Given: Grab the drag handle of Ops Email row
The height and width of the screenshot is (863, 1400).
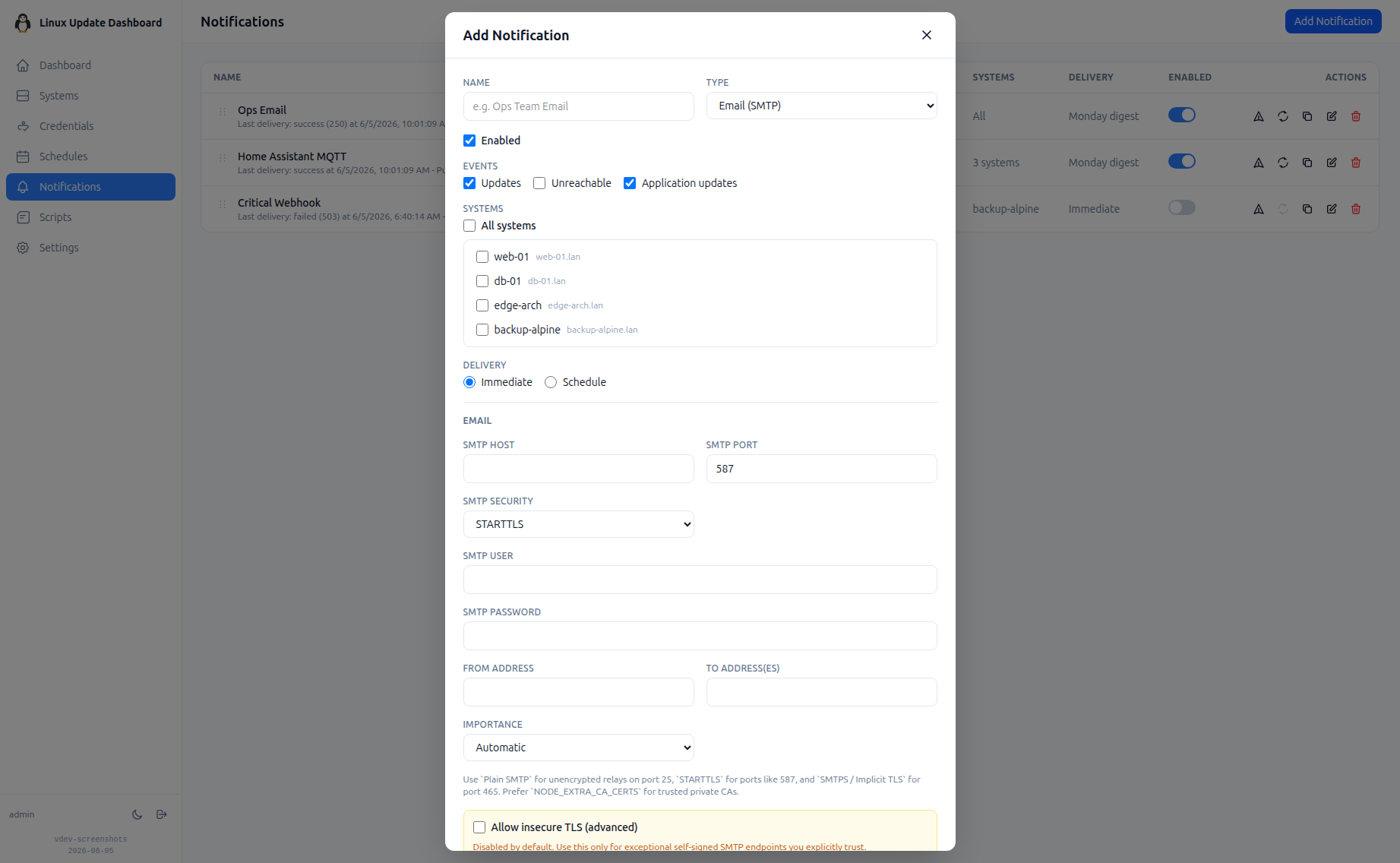Looking at the screenshot, I should pyautogui.click(x=223, y=112).
